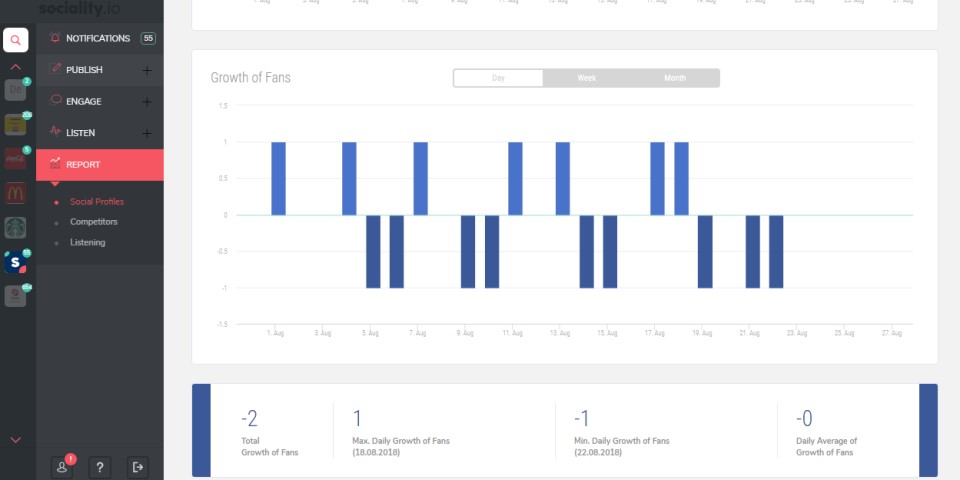Image resolution: width=960 pixels, height=480 pixels.
Task: Select the Starbucks brand profile
Action: coord(15,227)
